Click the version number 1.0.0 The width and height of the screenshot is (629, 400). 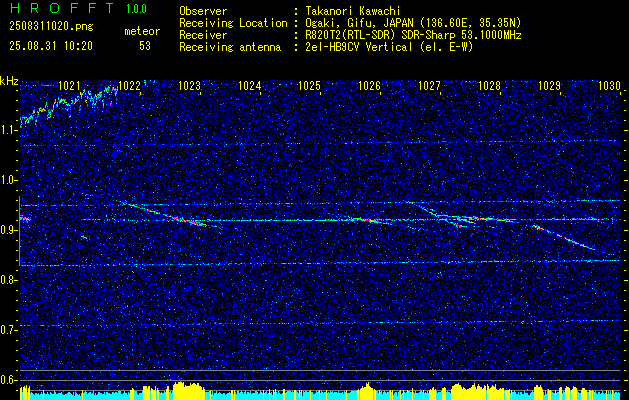[x=136, y=8]
